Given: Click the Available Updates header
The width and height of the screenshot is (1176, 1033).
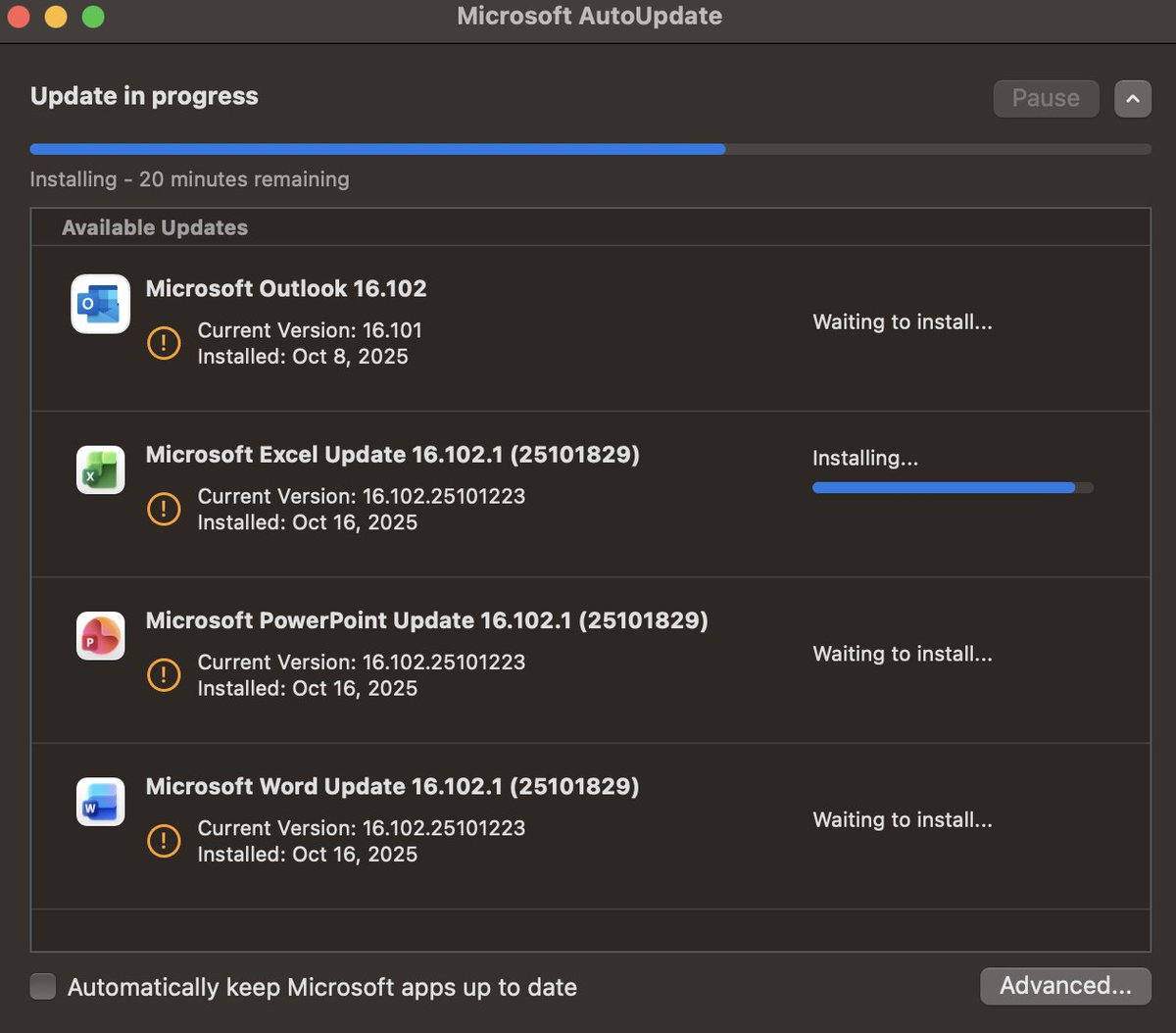Looking at the screenshot, I should pyautogui.click(x=155, y=227).
